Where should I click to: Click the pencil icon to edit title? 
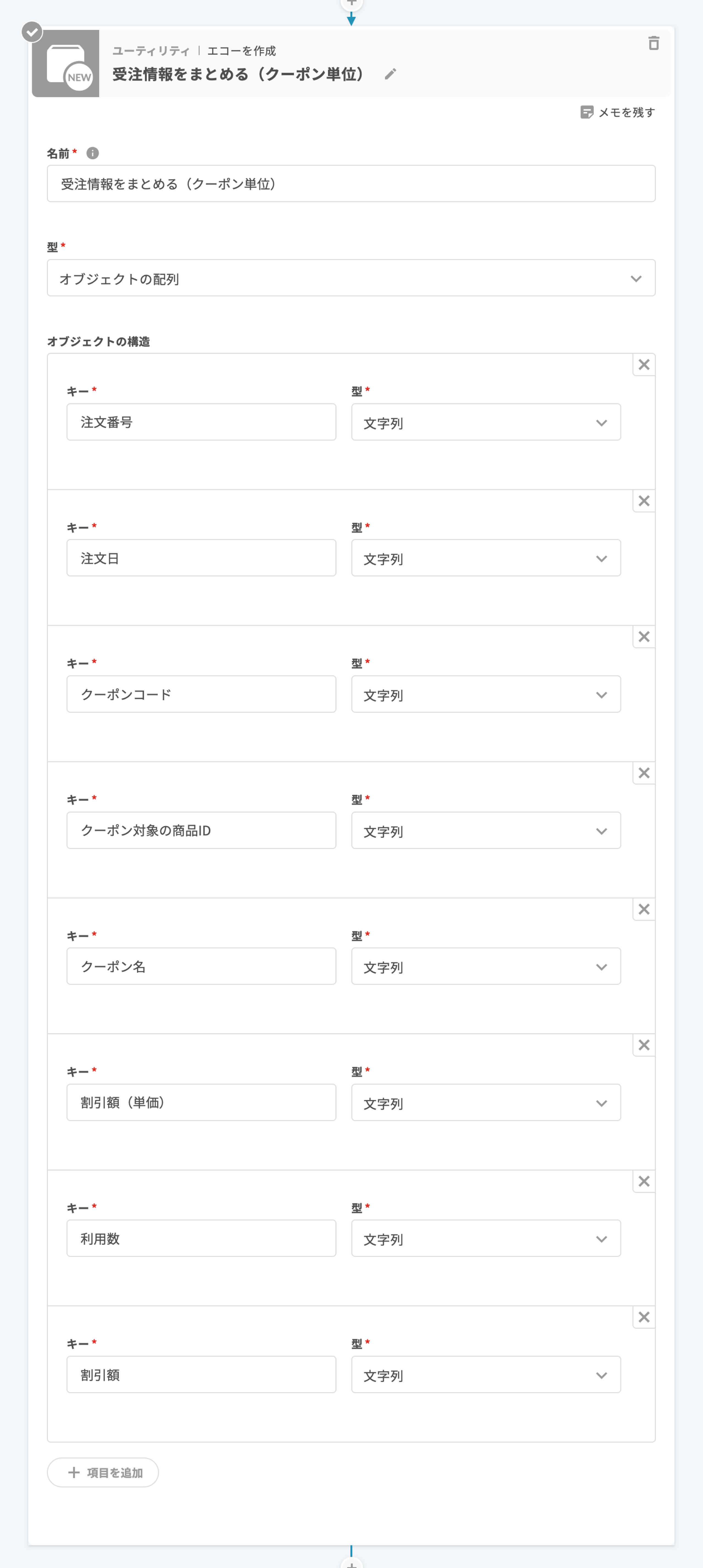[390, 74]
